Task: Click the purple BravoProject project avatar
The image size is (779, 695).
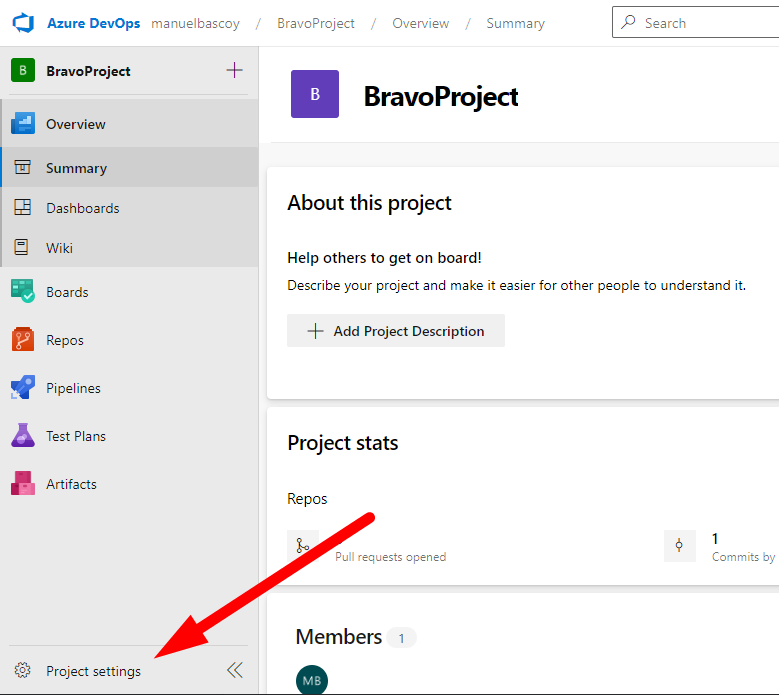Action: [315, 94]
